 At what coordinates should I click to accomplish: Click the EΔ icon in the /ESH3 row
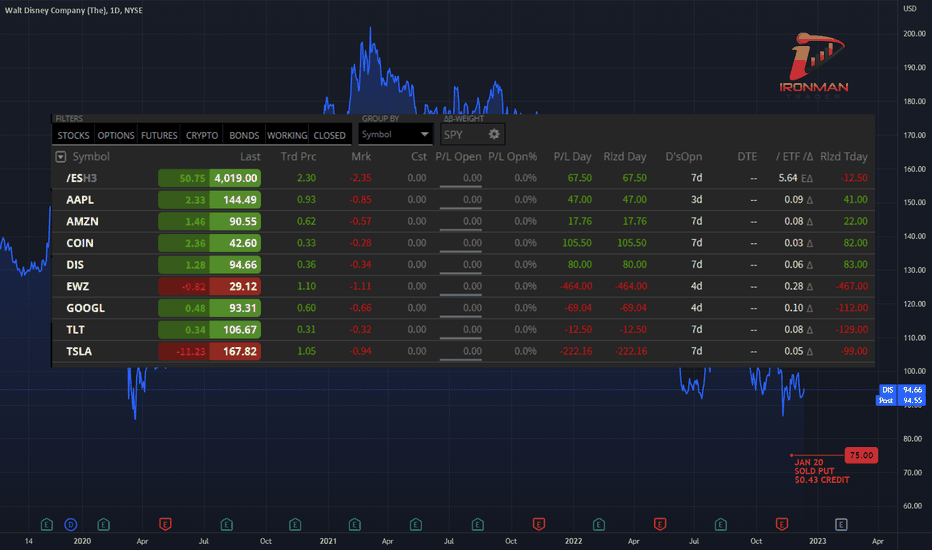(x=807, y=178)
